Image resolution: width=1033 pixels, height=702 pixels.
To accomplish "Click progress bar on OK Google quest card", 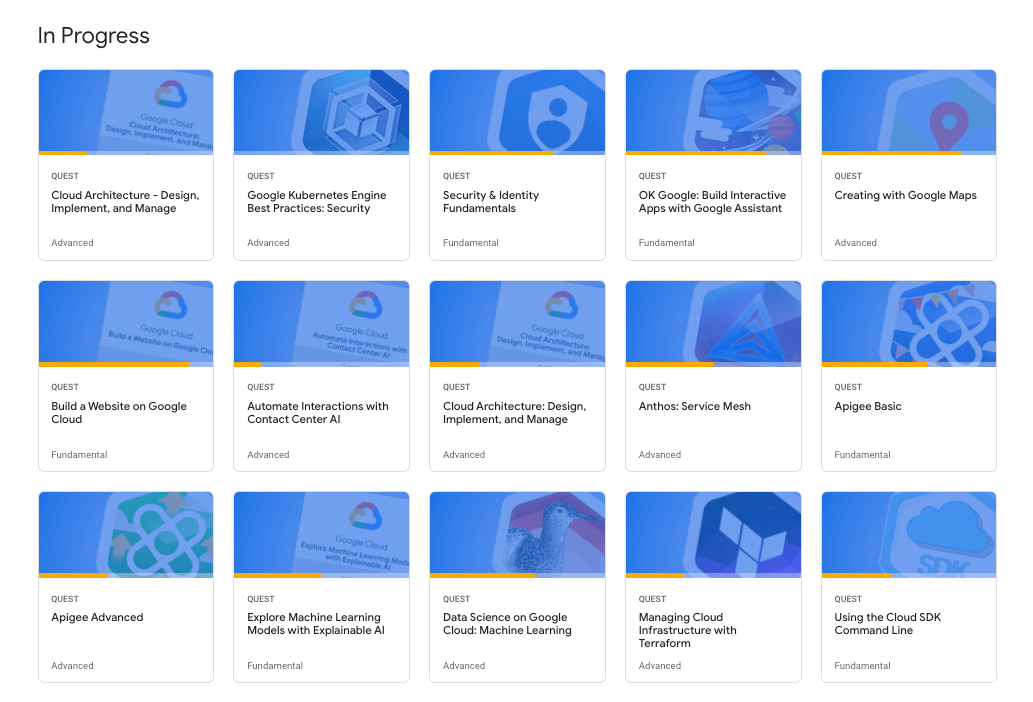I will pos(713,153).
